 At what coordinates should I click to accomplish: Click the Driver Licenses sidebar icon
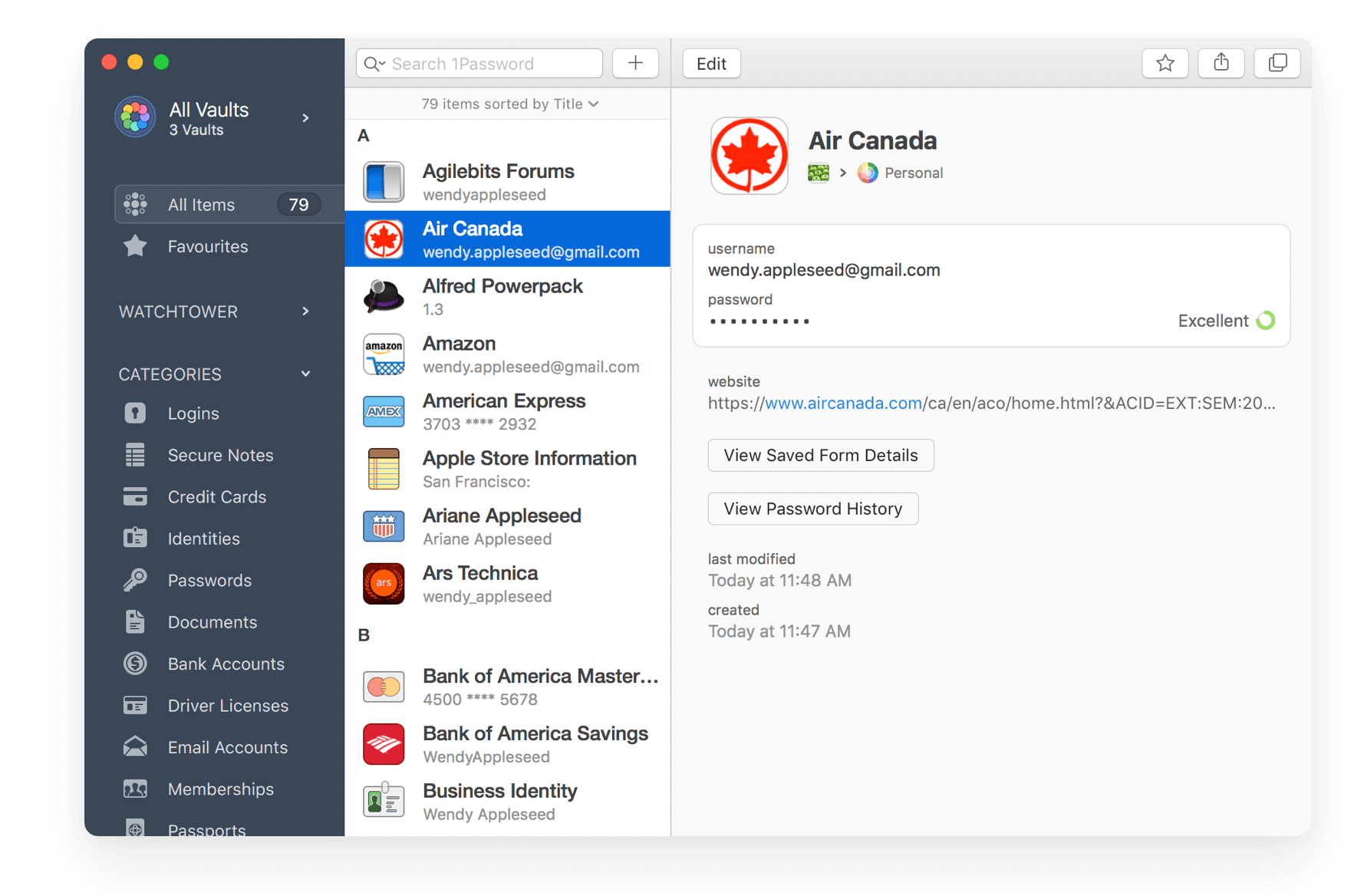point(135,706)
